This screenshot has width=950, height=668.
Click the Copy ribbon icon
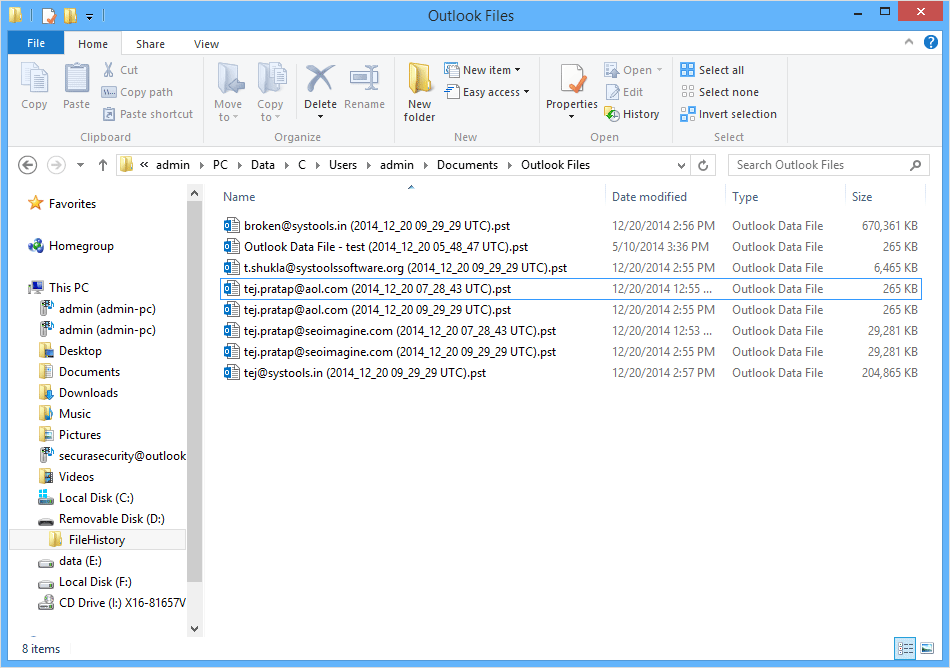[x=34, y=86]
